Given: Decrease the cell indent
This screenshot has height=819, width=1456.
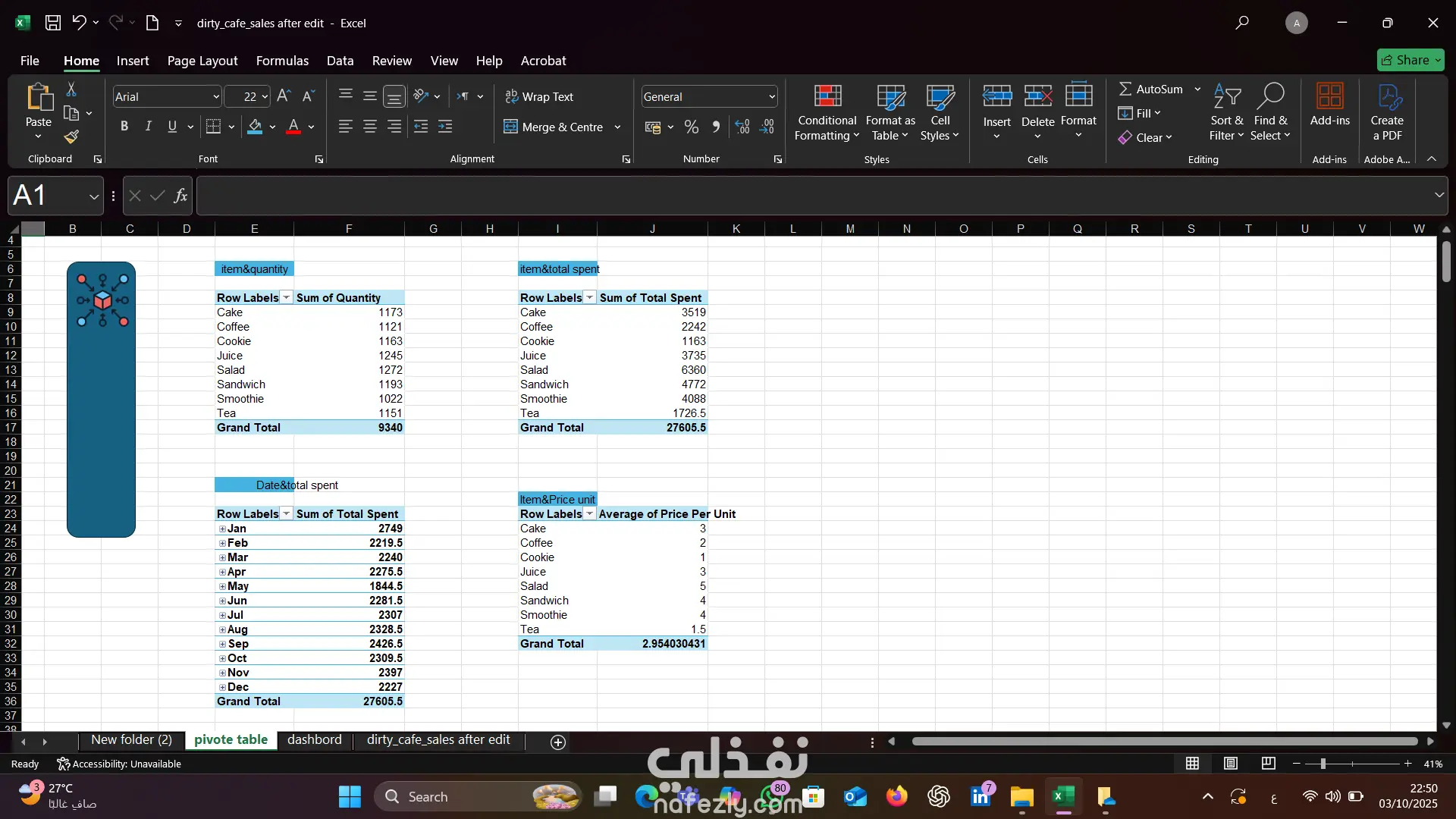Looking at the screenshot, I should (x=421, y=127).
